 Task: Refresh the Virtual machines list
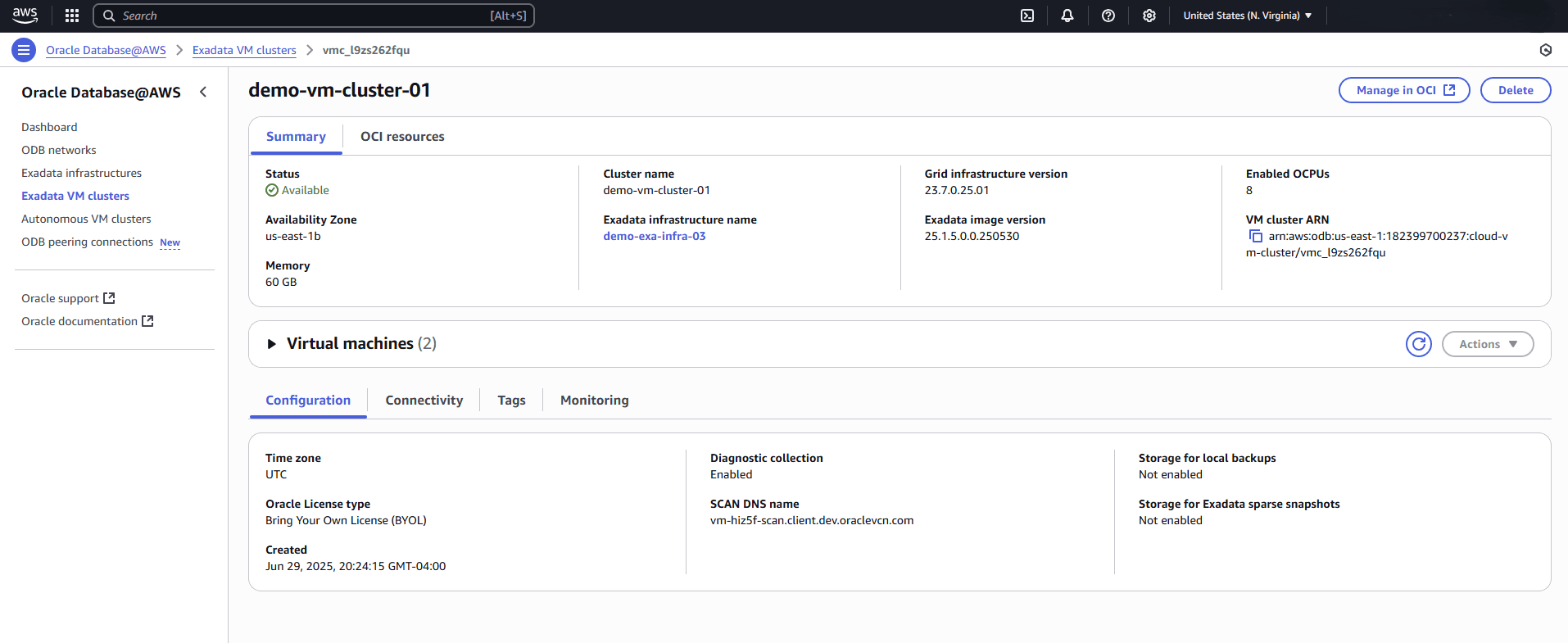coord(1419,344)
